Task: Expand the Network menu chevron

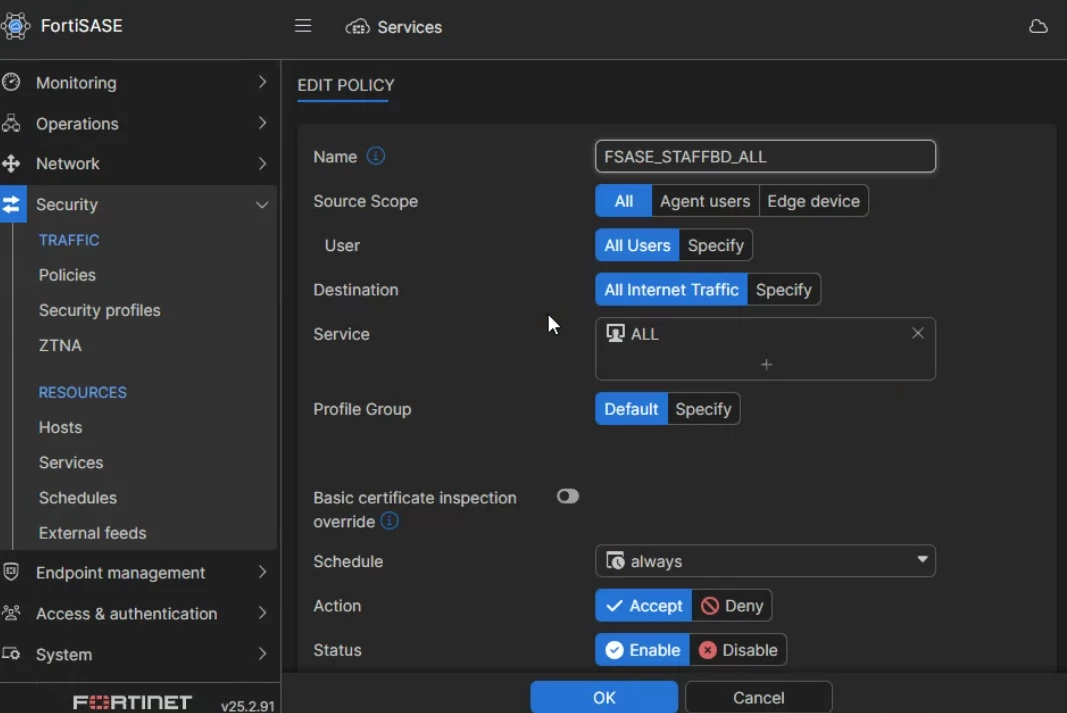Action: (262, 163)
